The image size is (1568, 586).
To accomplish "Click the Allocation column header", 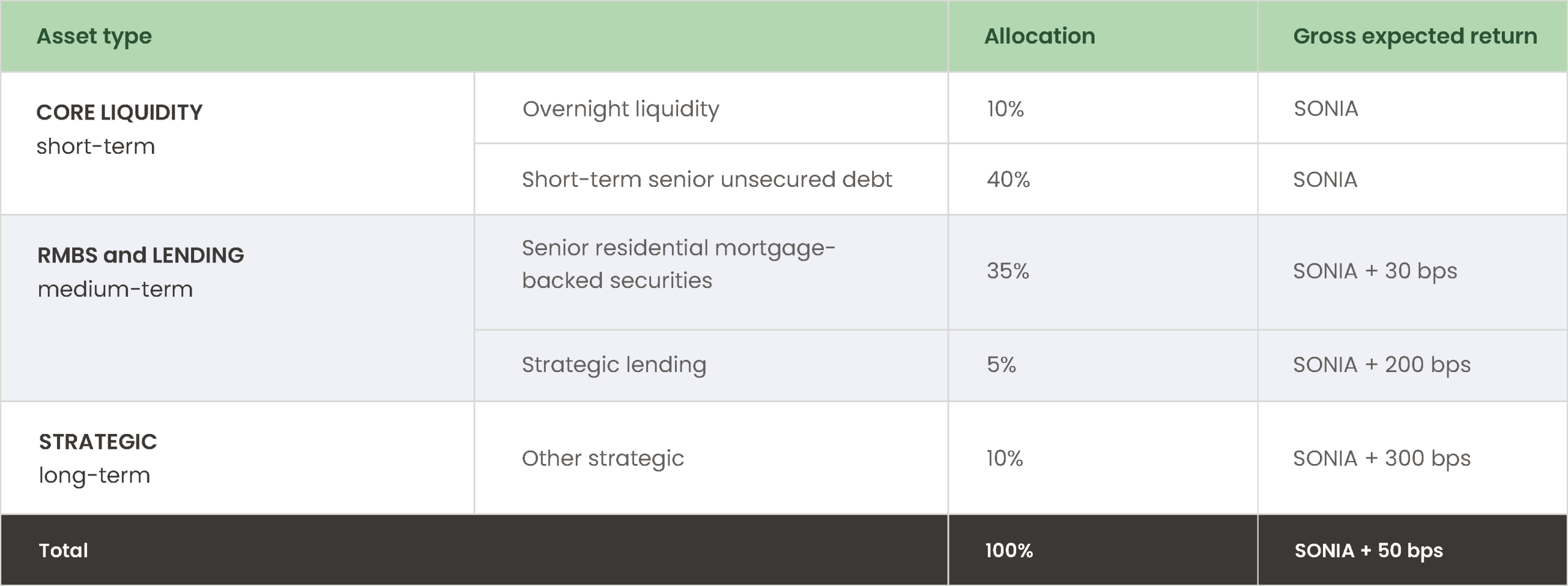I will tap(1039, 37).
